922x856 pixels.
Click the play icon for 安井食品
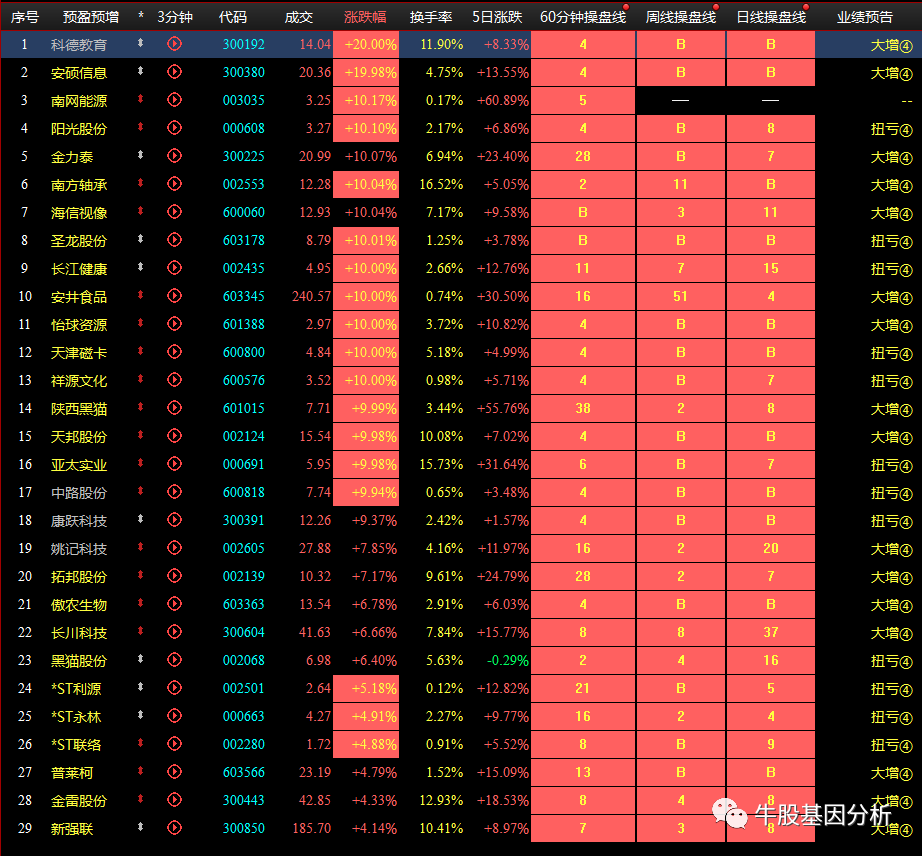(174, 296)
